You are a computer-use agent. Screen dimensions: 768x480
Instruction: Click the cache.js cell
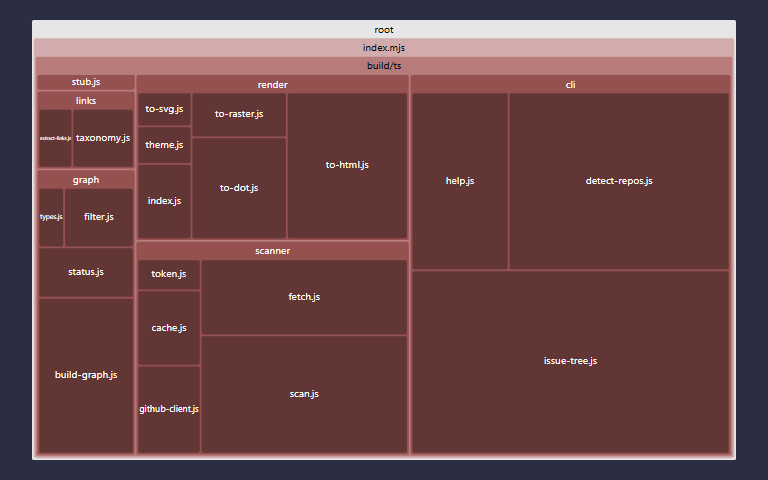169,328
